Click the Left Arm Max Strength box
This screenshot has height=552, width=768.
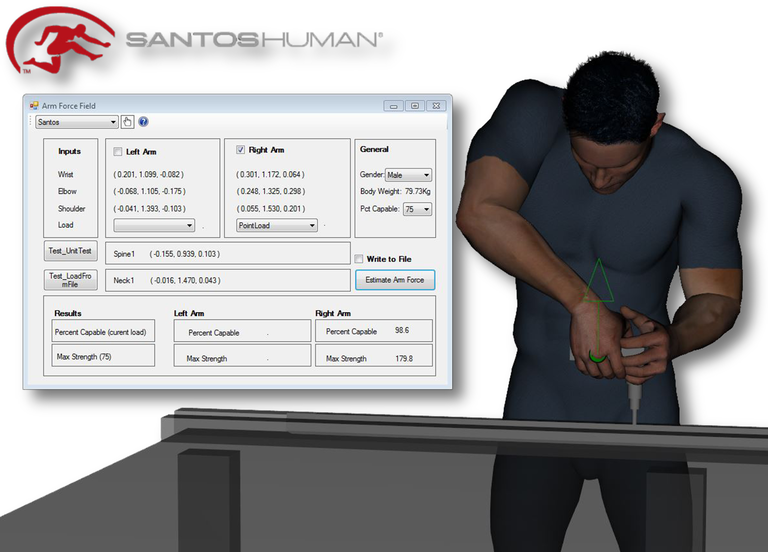click(x=242, y=356)
